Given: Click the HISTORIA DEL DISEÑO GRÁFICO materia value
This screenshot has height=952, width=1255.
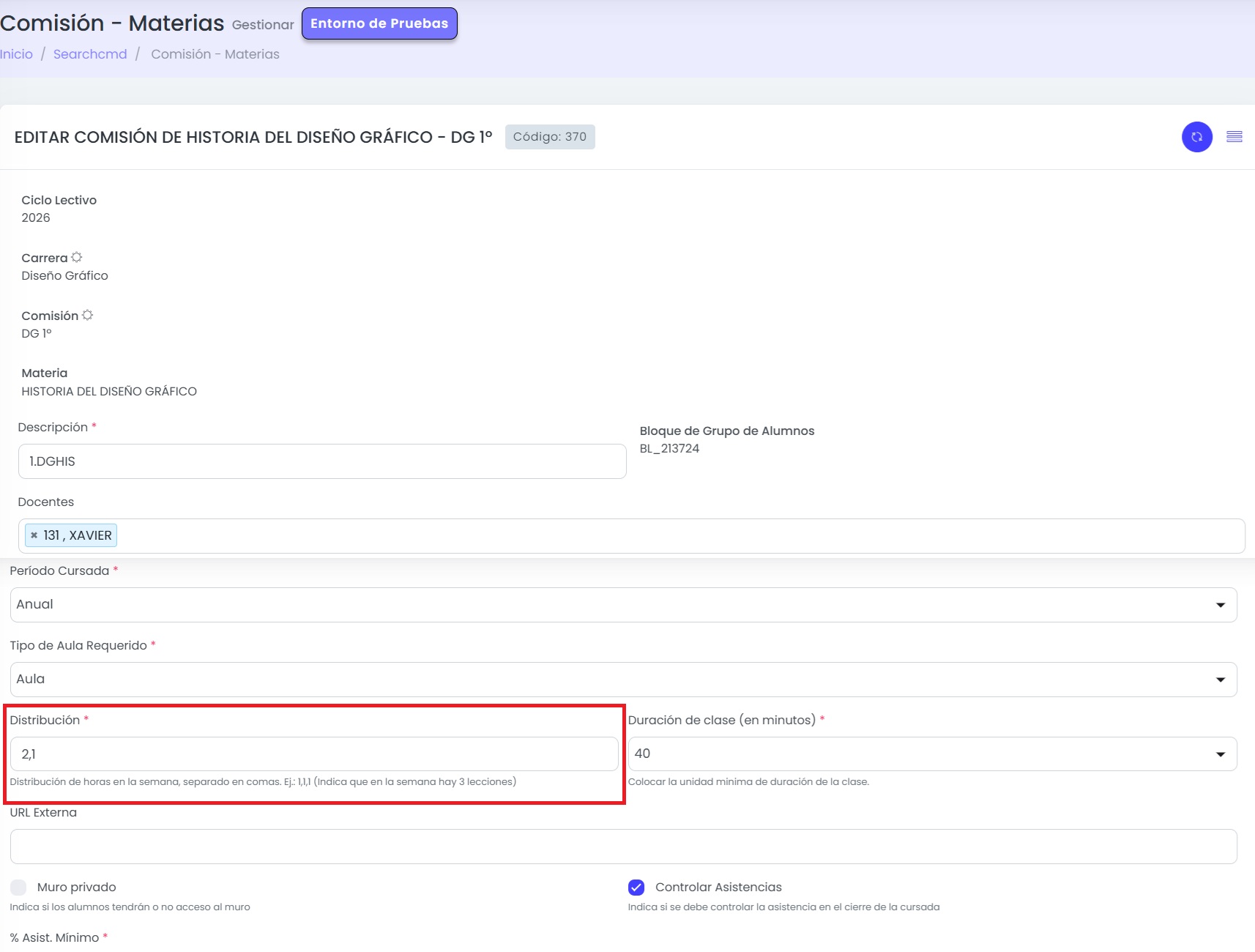Looking at the screenshot, I should point(109,391).
